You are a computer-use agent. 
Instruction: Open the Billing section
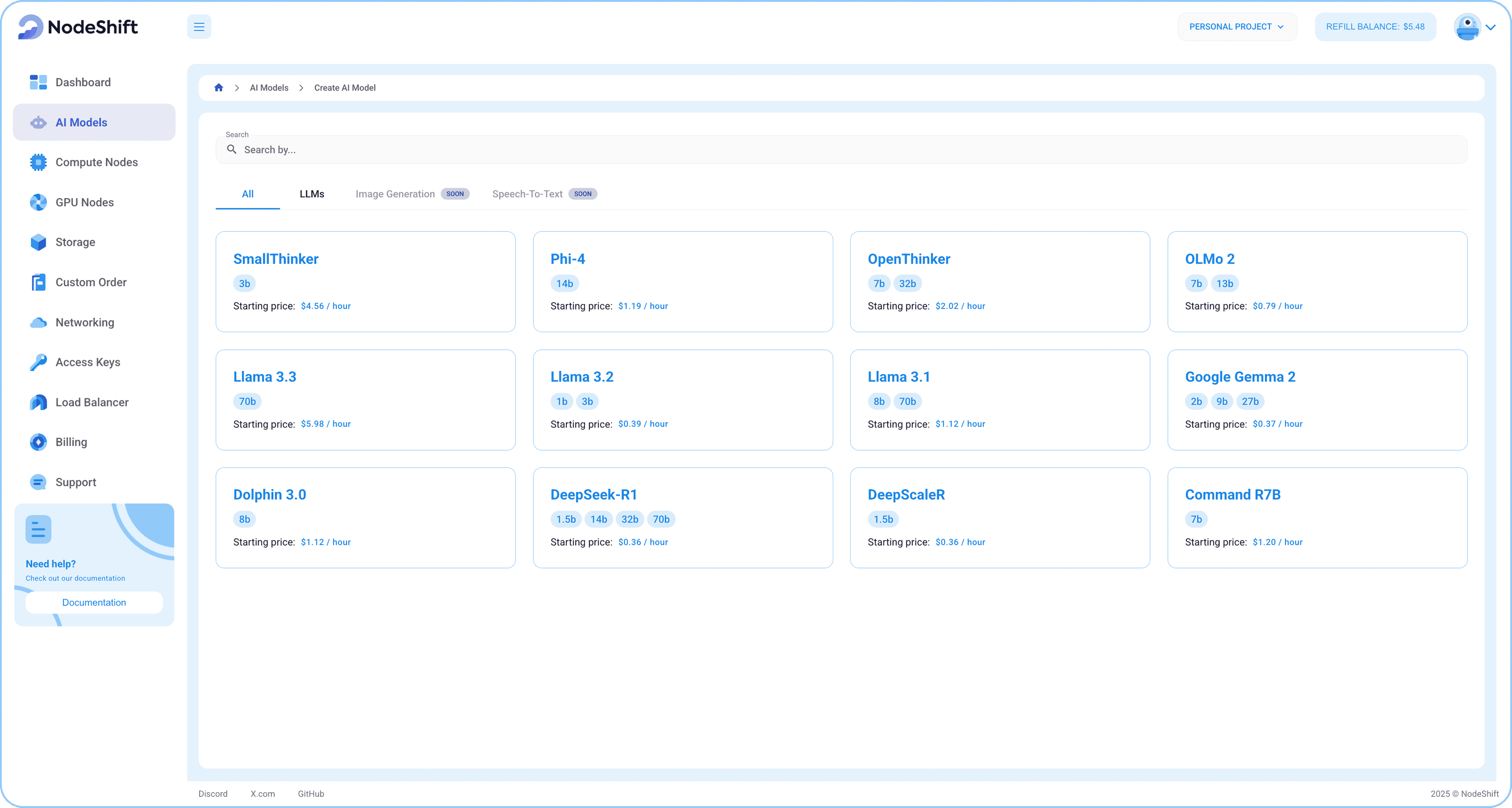(94, 442)
